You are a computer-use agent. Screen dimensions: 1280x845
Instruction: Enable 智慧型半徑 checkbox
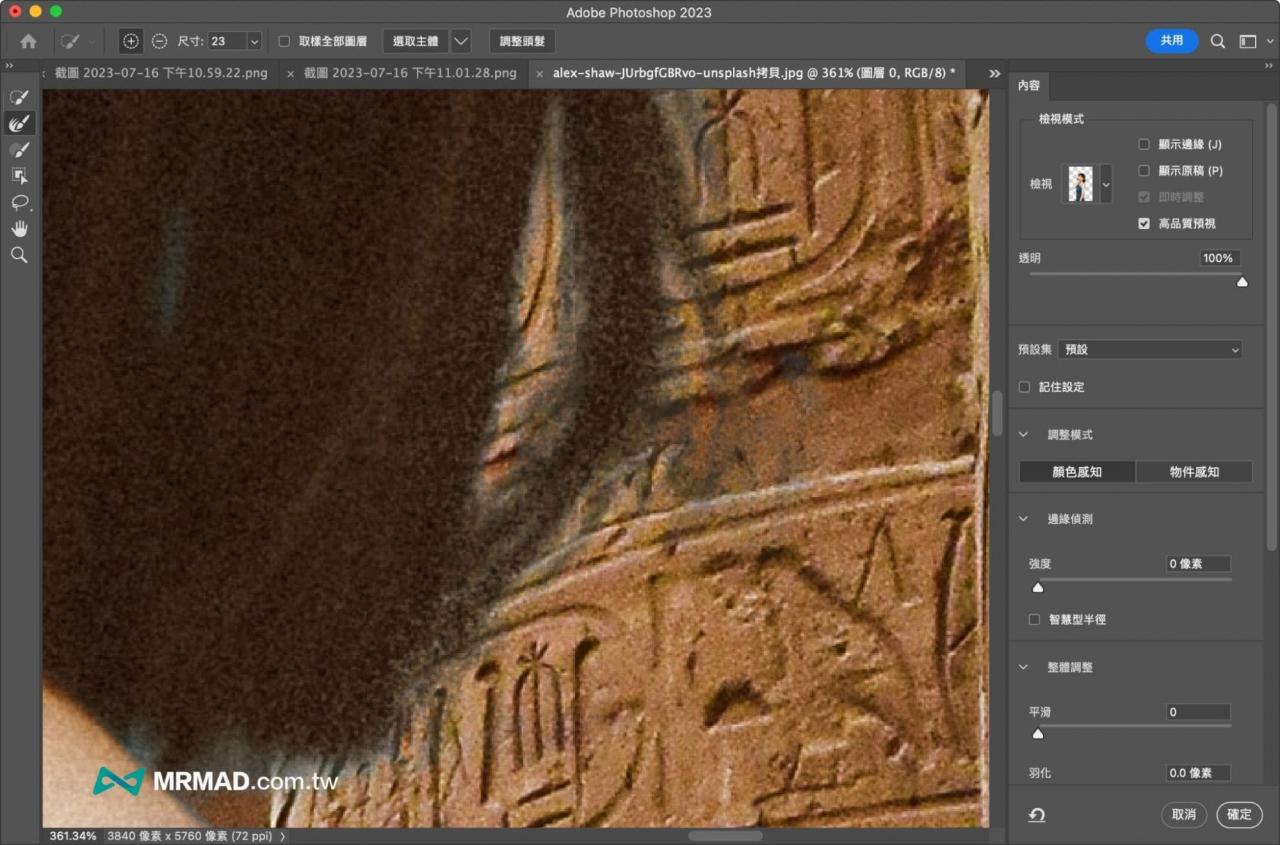pyautogui.click(x=1035, y=619)
